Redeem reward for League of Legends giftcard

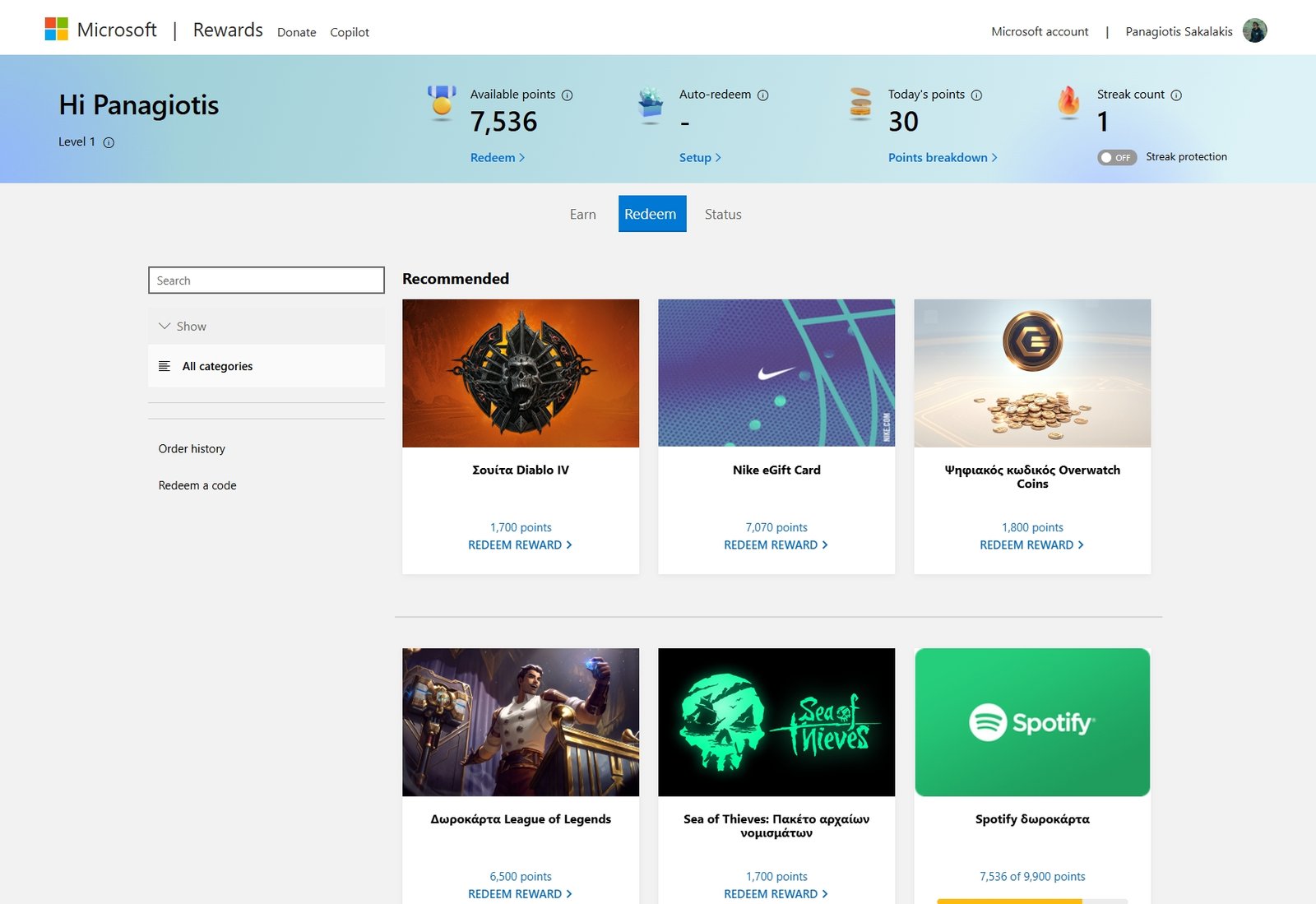point(520,893)
